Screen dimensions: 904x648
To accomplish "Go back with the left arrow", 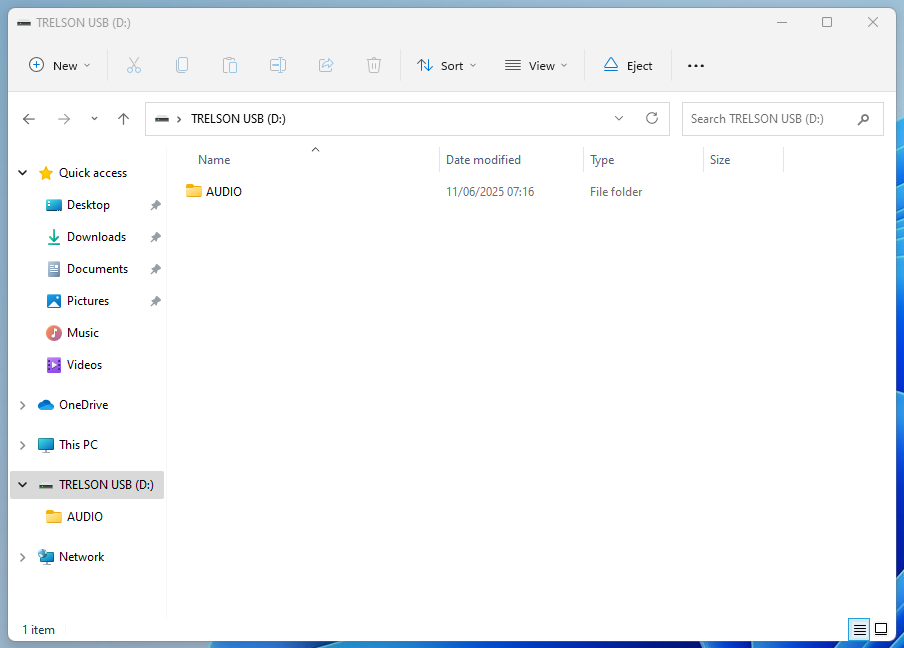I will click(29, 119).
